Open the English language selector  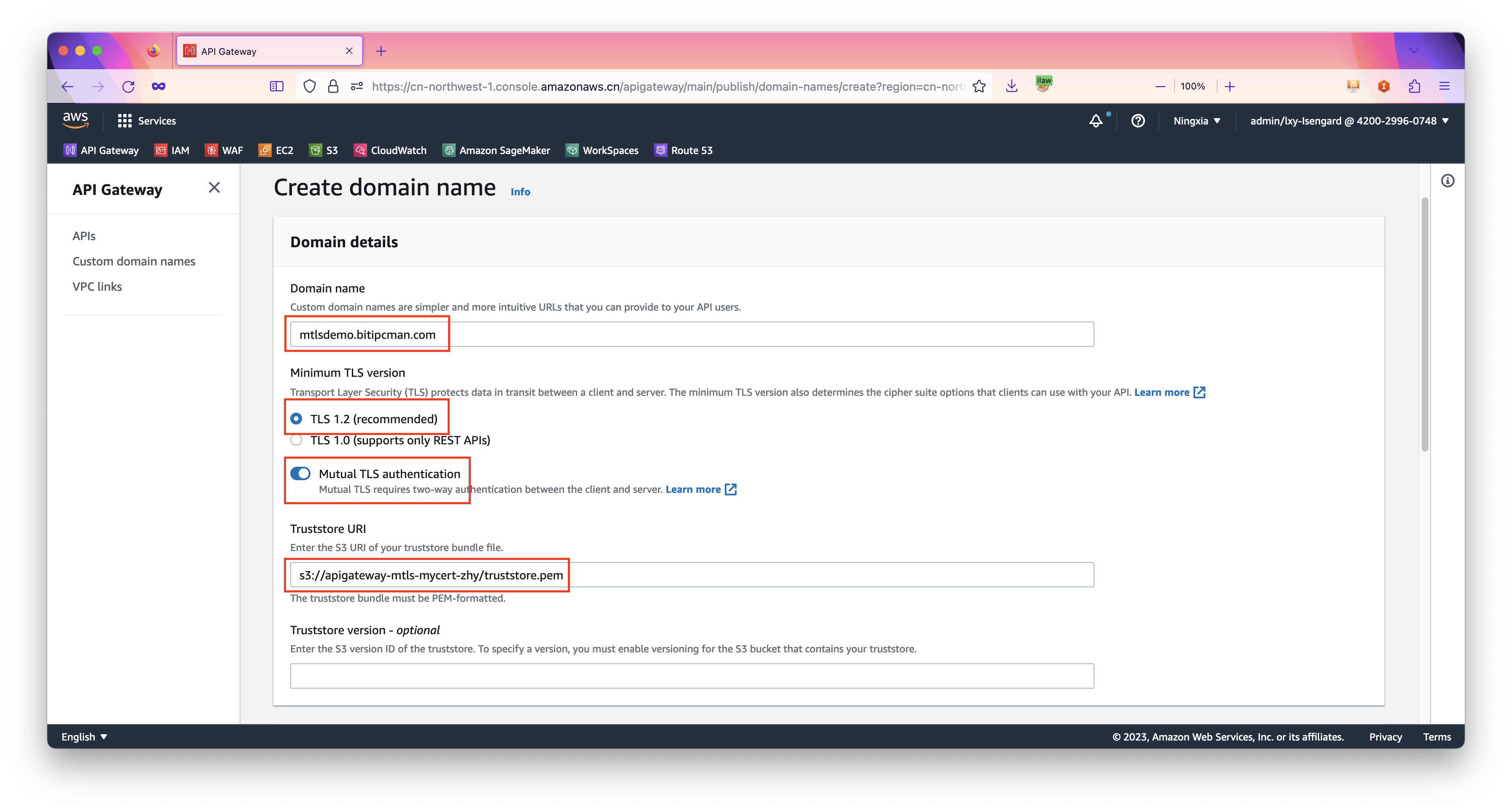pyautogui.click(x=84, y=736)
